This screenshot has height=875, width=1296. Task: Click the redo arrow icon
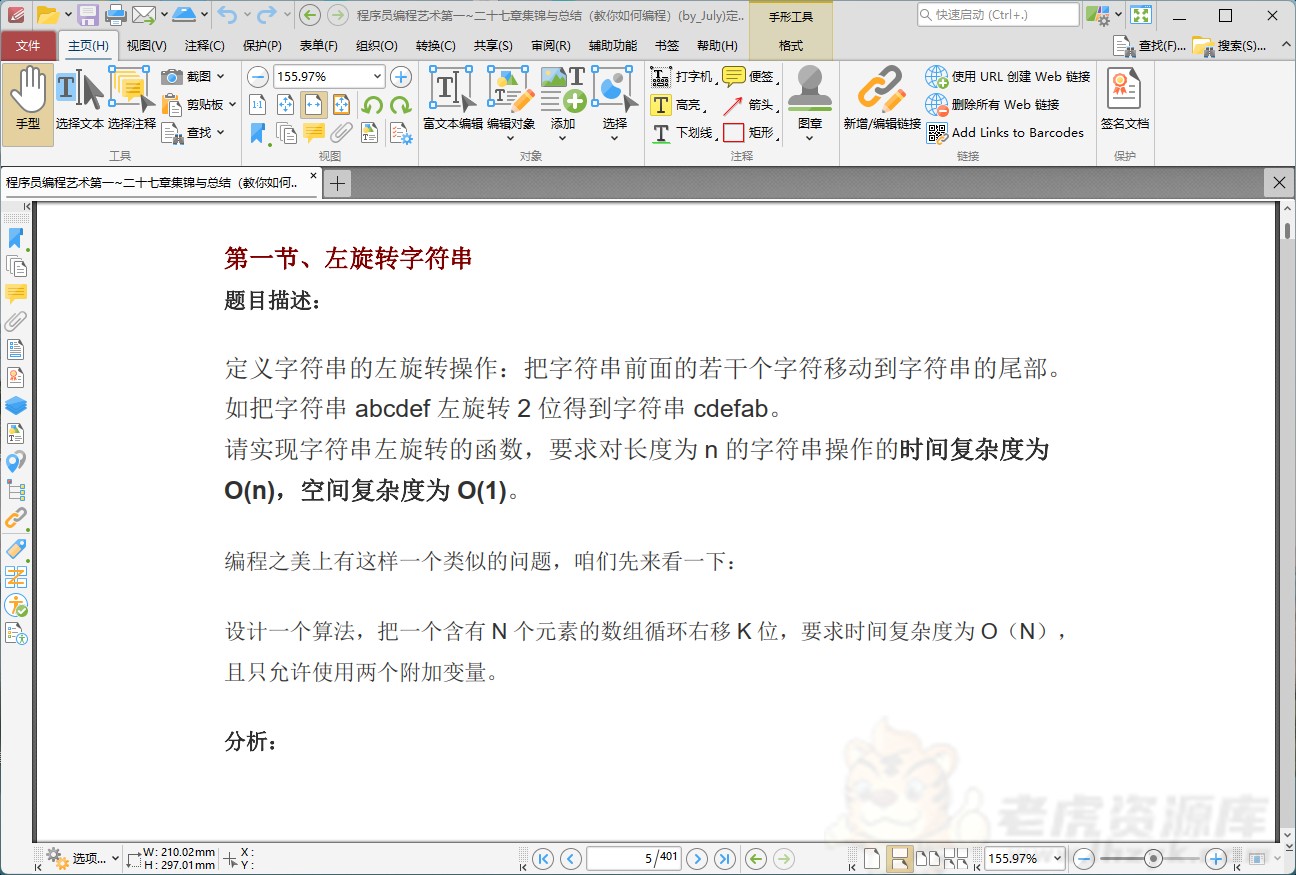click(x=266, y=15)
